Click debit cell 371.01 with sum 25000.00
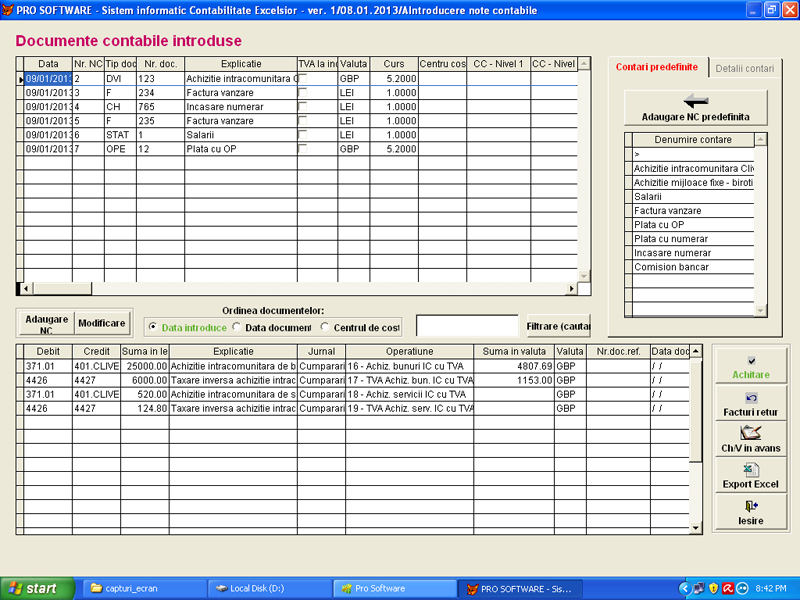 point(48,366)
